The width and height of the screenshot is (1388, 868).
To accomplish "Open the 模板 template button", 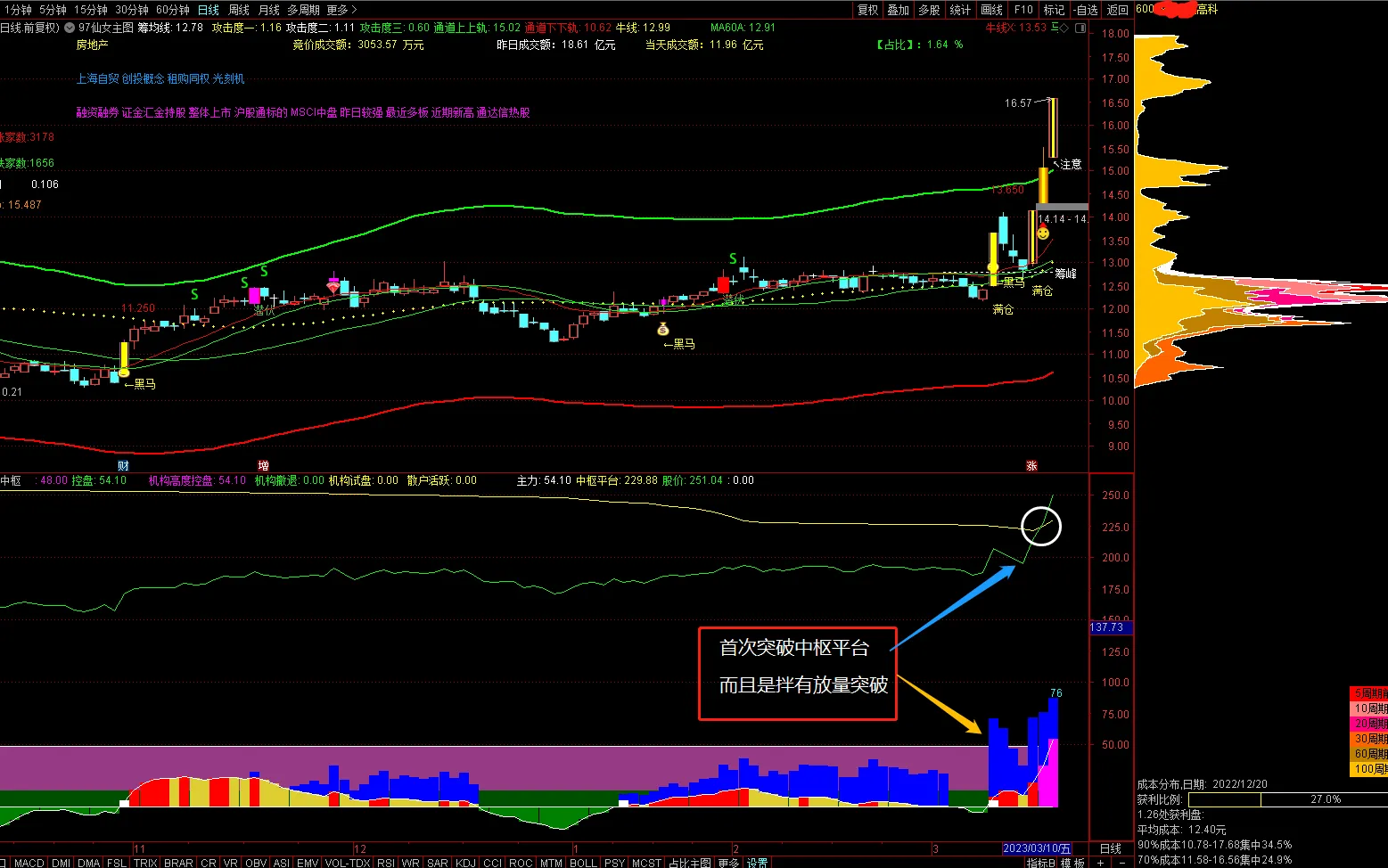I will pyautogui.click(x=1073, y=863).
